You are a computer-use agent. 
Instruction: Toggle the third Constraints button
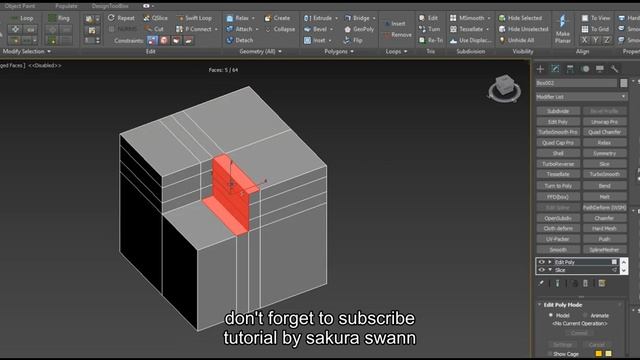[x=176, y=40]
